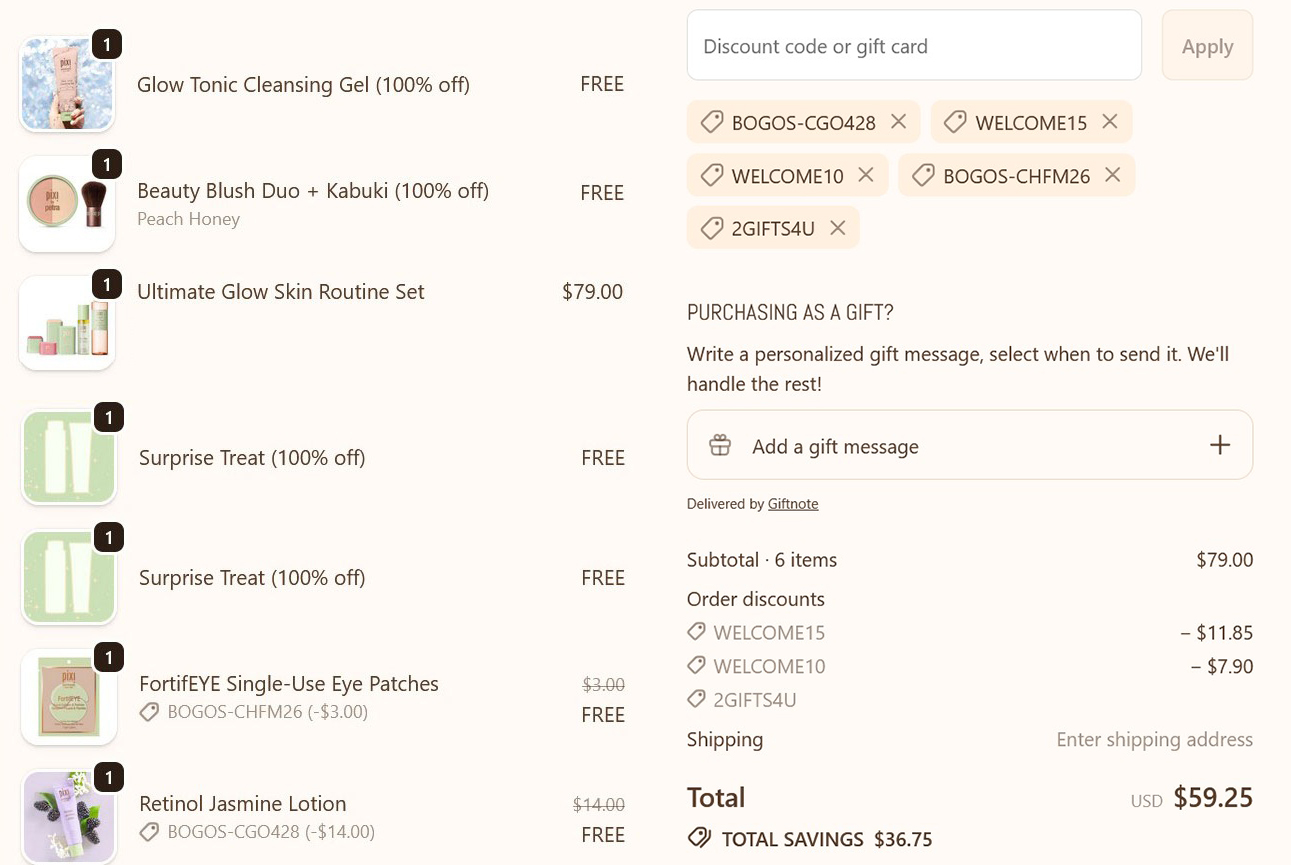The width and height of the screenshot is (1291, 865).
Task: Open the Add a gift message option
Action: (970, 445)
